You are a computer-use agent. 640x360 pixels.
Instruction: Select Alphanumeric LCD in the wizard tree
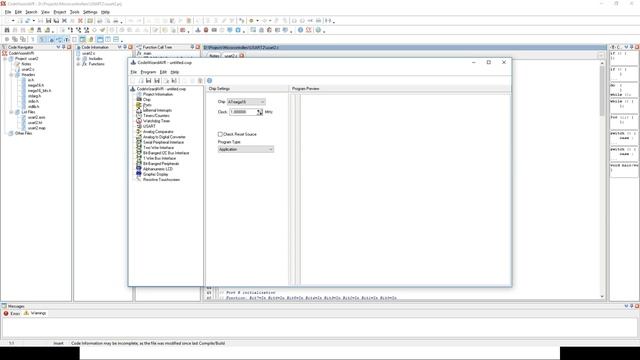[x=158, y=169]
